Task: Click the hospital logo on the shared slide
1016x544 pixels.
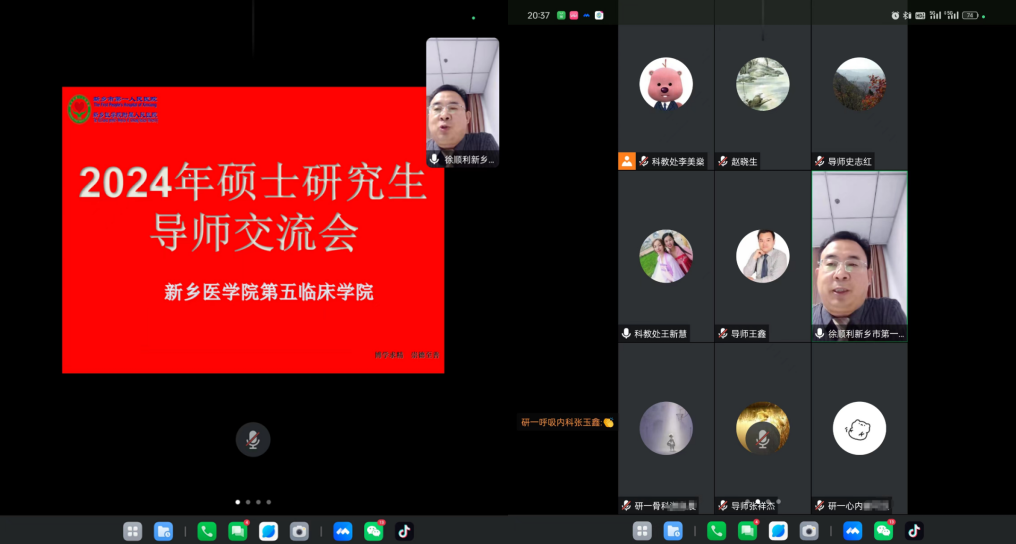Action: (79, 109)
